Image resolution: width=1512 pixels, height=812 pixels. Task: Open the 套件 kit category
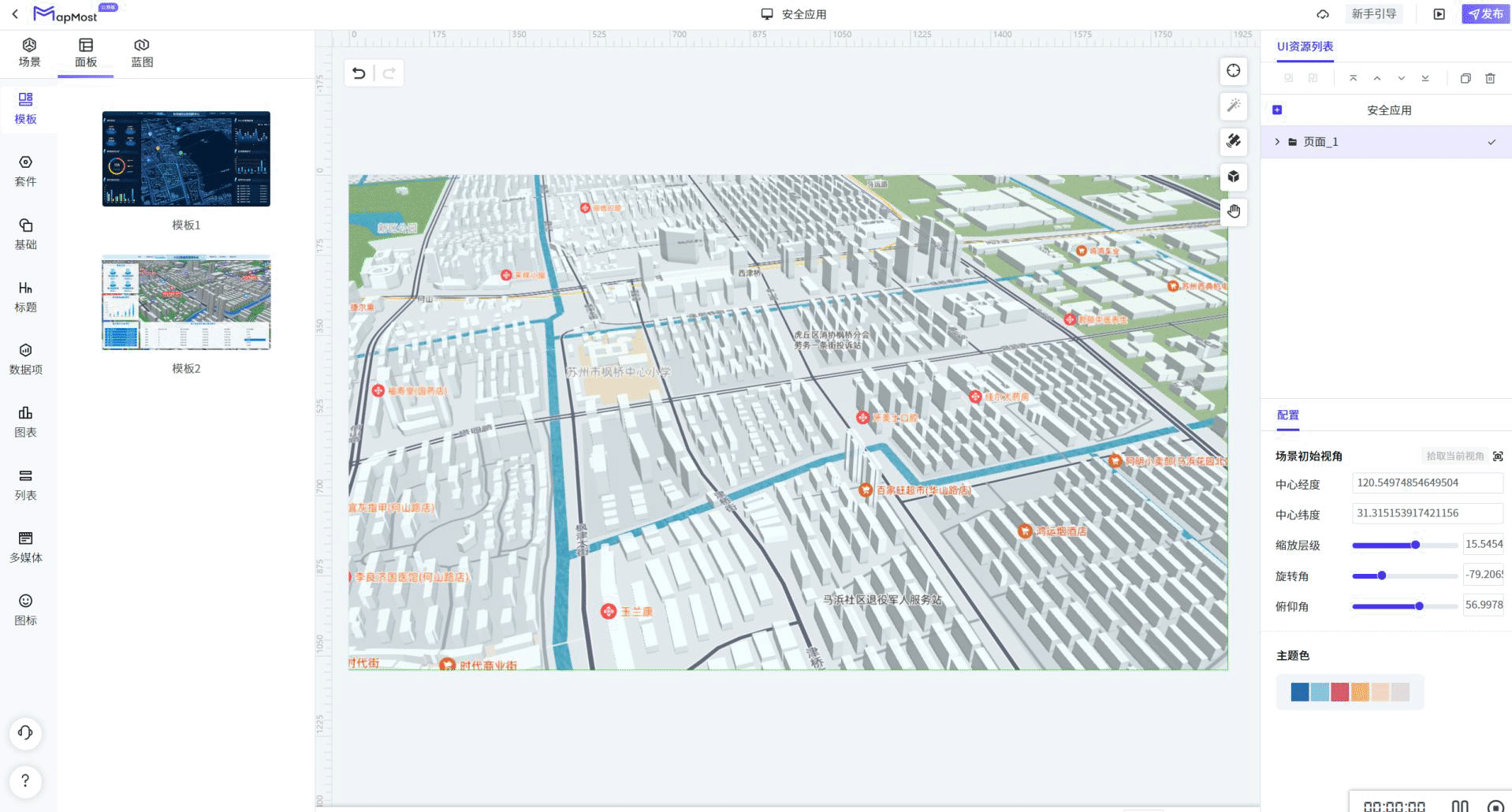[25, 171]
